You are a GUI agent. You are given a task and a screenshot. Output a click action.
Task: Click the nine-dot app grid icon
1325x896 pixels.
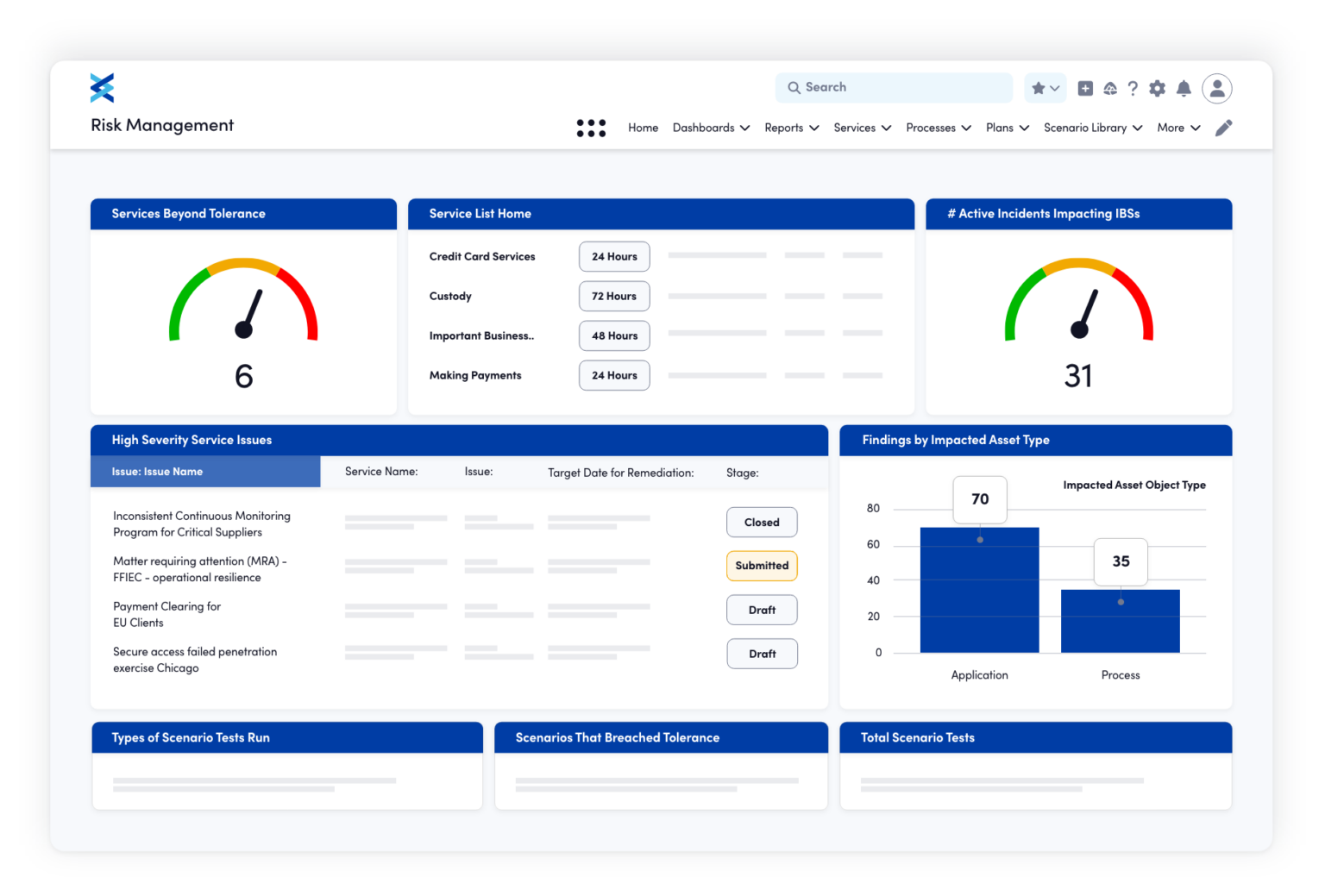(x=591, y=127)
